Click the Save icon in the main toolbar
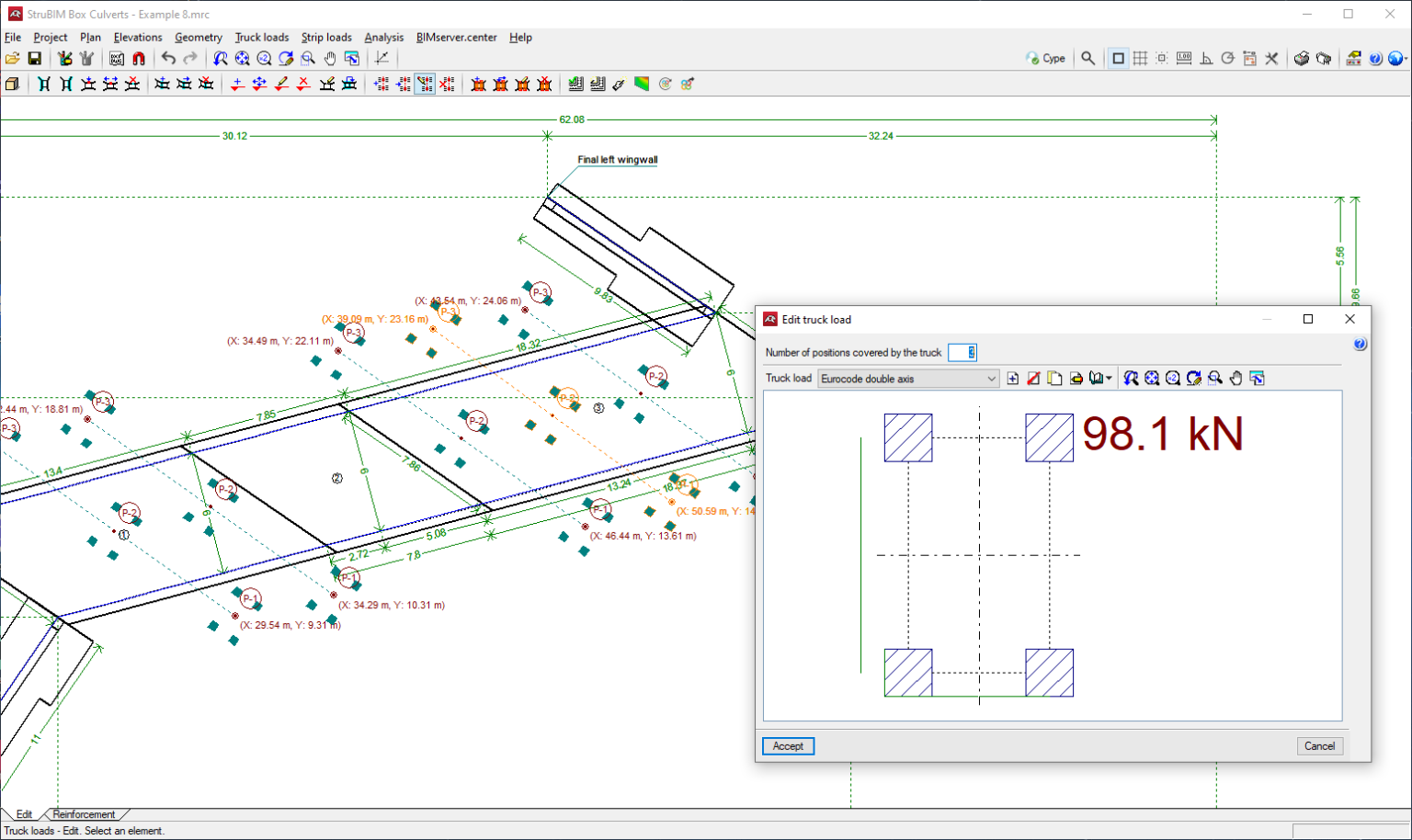This screenshot has height=840, width=1412. click(34, 58)
